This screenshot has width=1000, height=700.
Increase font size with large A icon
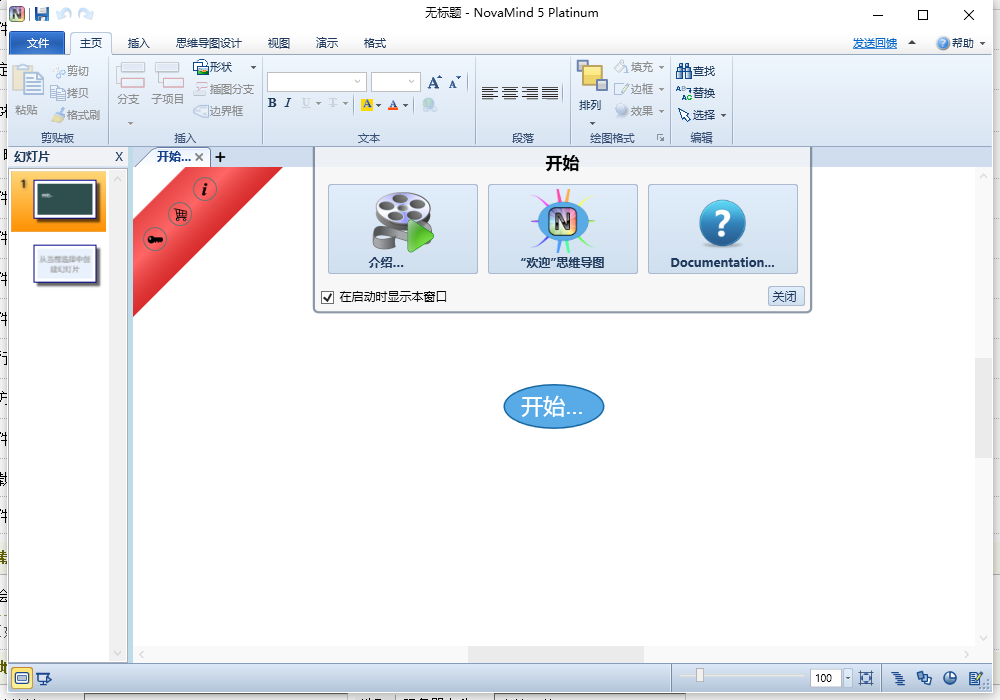[x=434, y=82]
